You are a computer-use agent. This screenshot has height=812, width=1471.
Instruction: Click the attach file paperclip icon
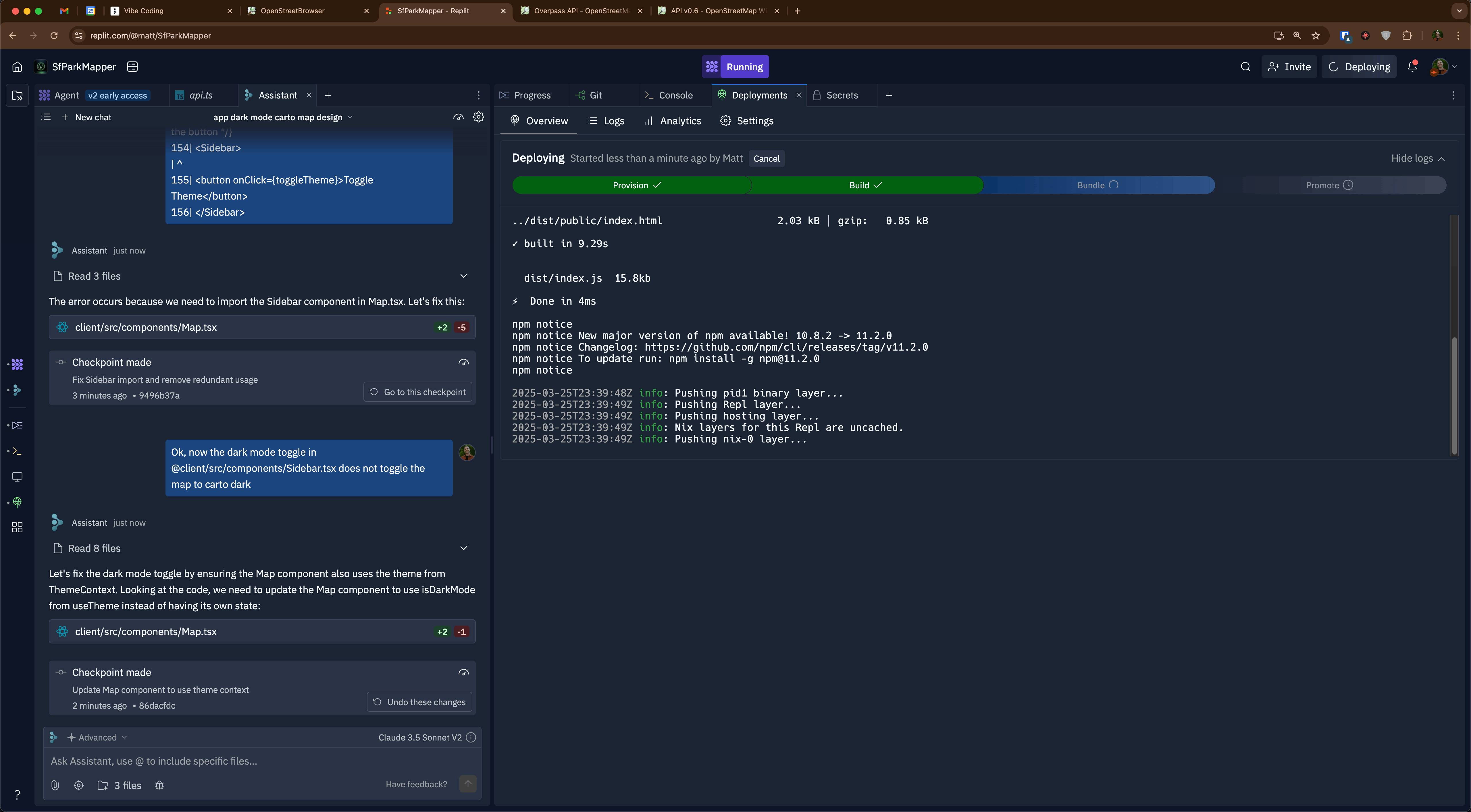click(x=55, y=785)
